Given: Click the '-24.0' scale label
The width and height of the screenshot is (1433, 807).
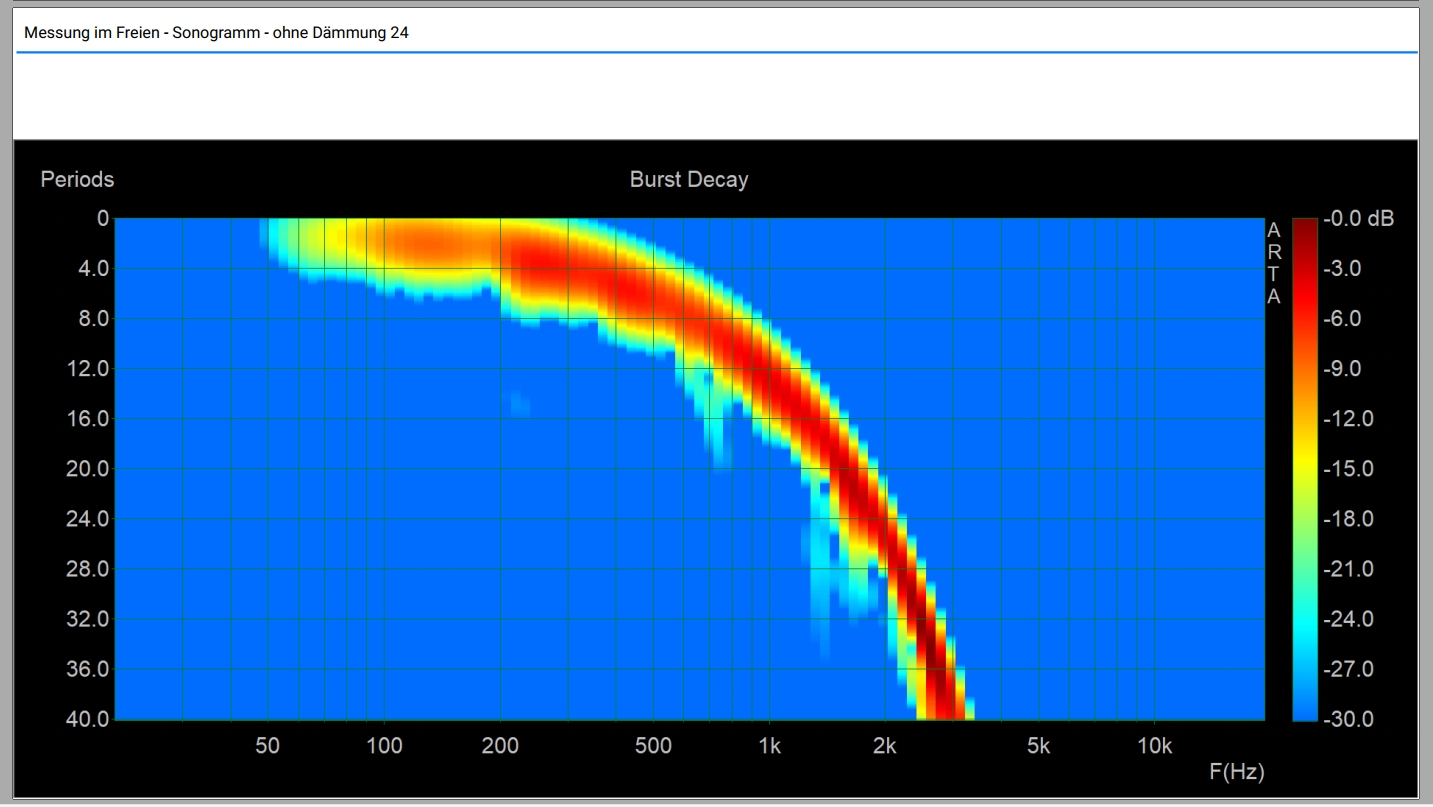Looking at the screenshot, I should 1348,619.
